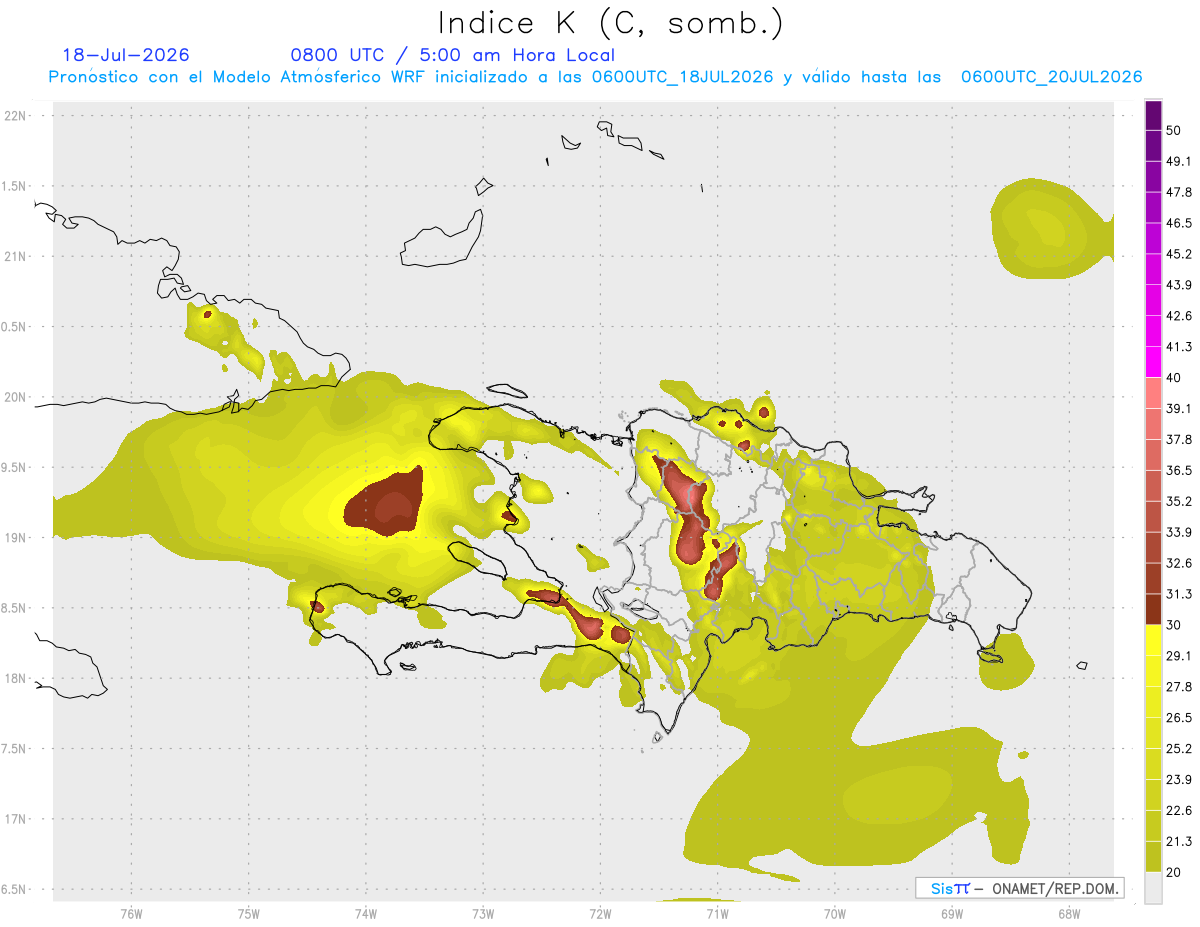
Task: Pick the darkest purple swatch above 50
Action: tap(1153, 115)
